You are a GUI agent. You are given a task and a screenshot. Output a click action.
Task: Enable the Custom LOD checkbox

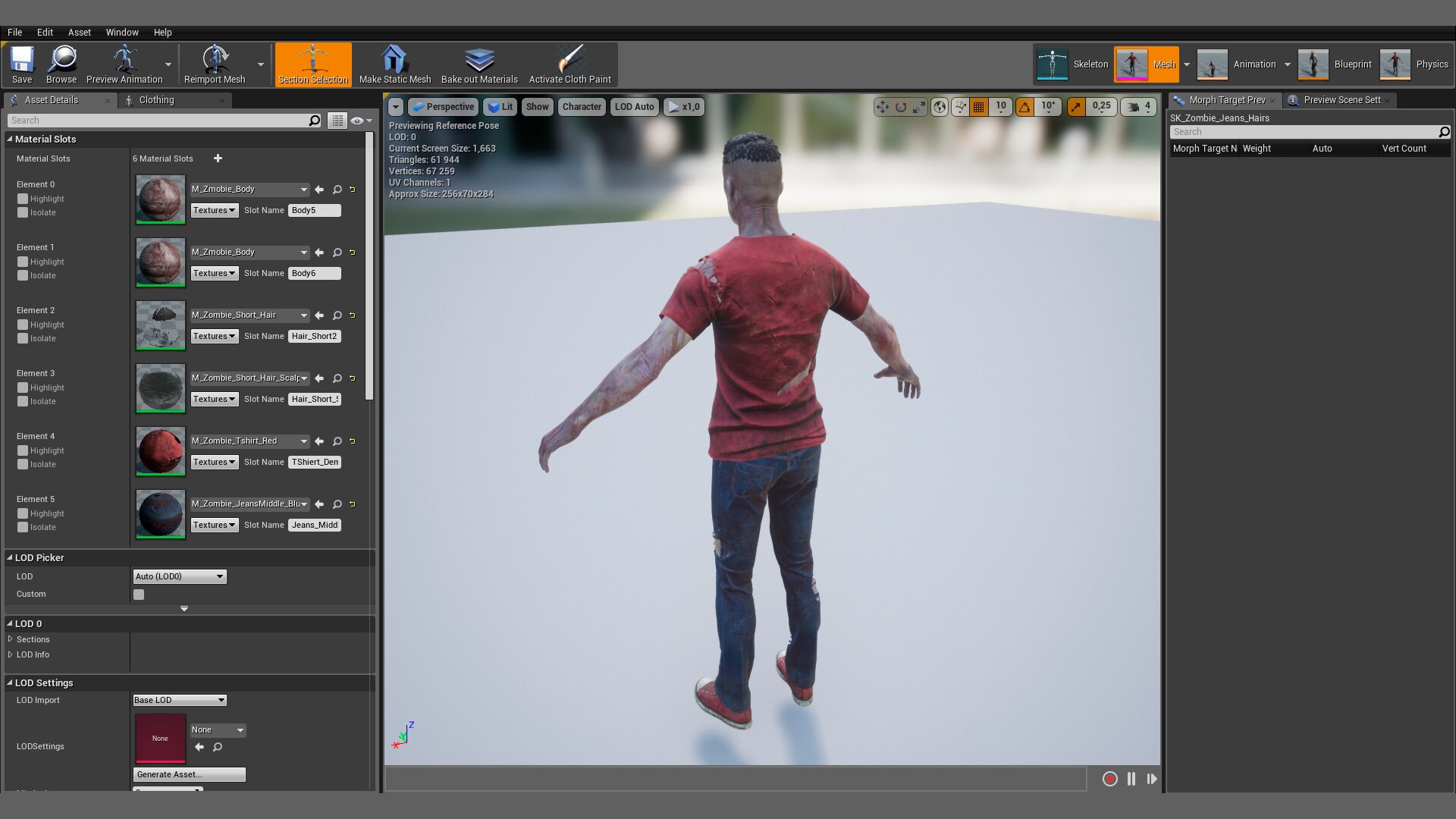[139, 595]
